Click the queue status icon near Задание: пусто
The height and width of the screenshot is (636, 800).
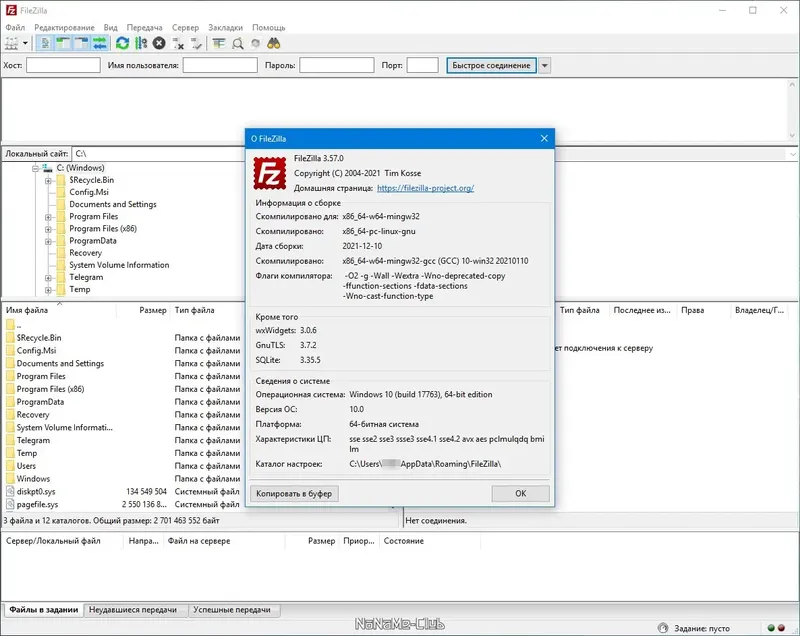pyautogui.click(x=663, y=628)
